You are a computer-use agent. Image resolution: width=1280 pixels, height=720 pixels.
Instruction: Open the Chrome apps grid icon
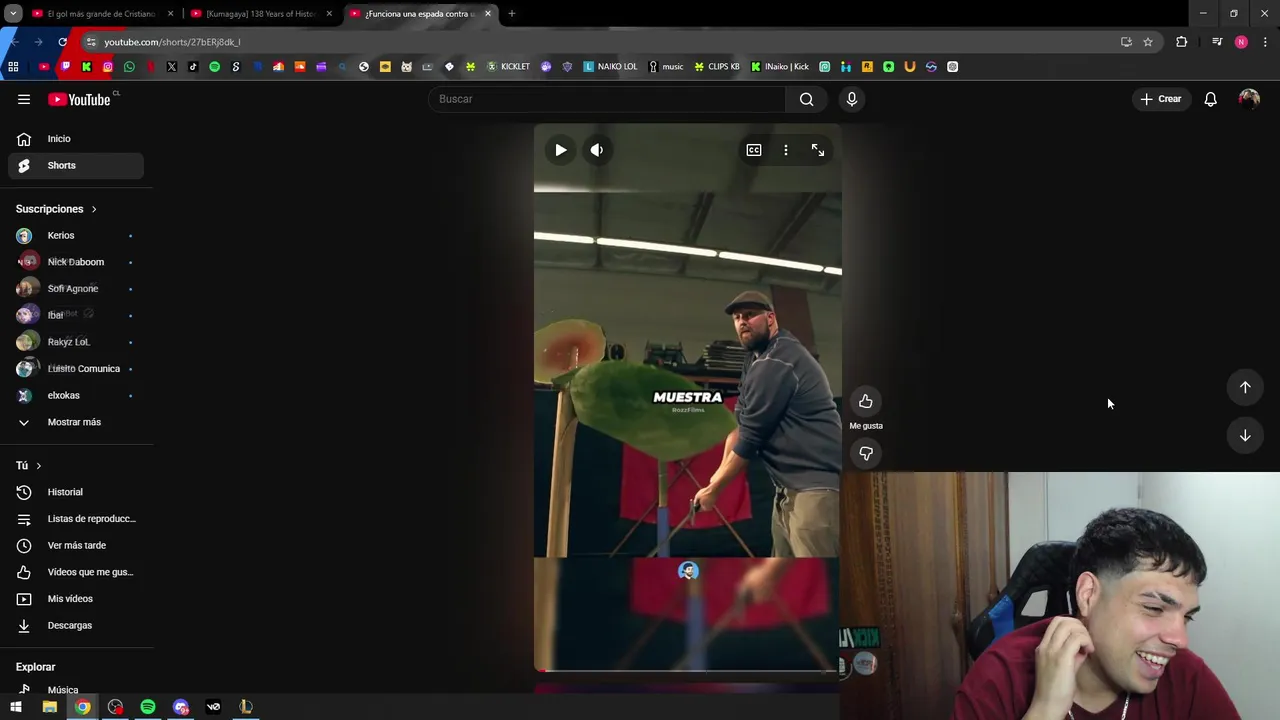[x=13, y=67]
